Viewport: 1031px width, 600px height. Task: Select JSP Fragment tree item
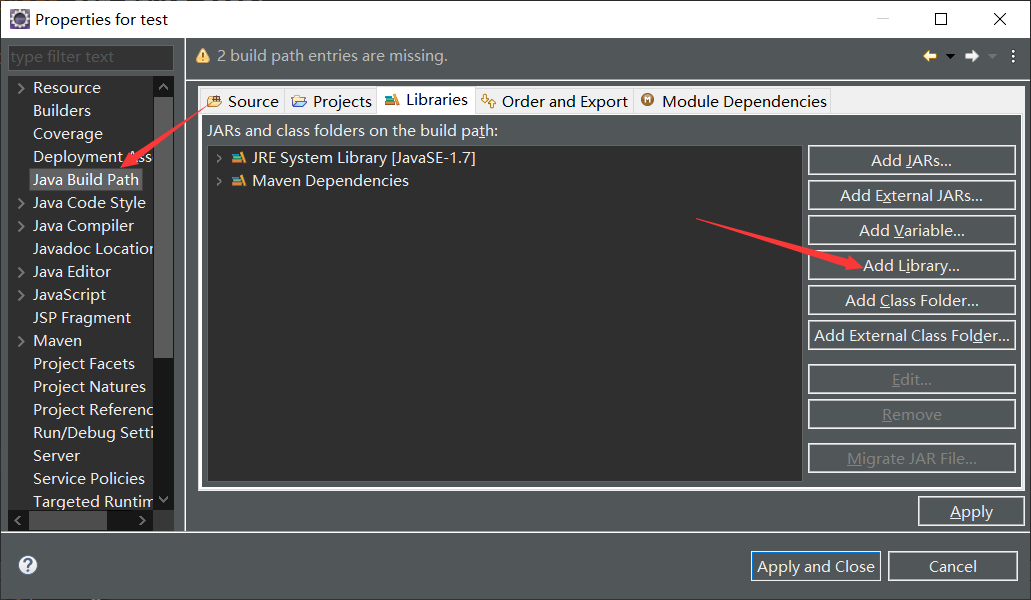tap(82, 317)
